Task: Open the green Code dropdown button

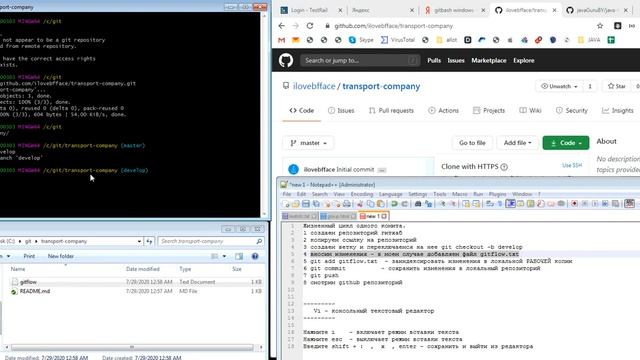Action: click(566, 143)
